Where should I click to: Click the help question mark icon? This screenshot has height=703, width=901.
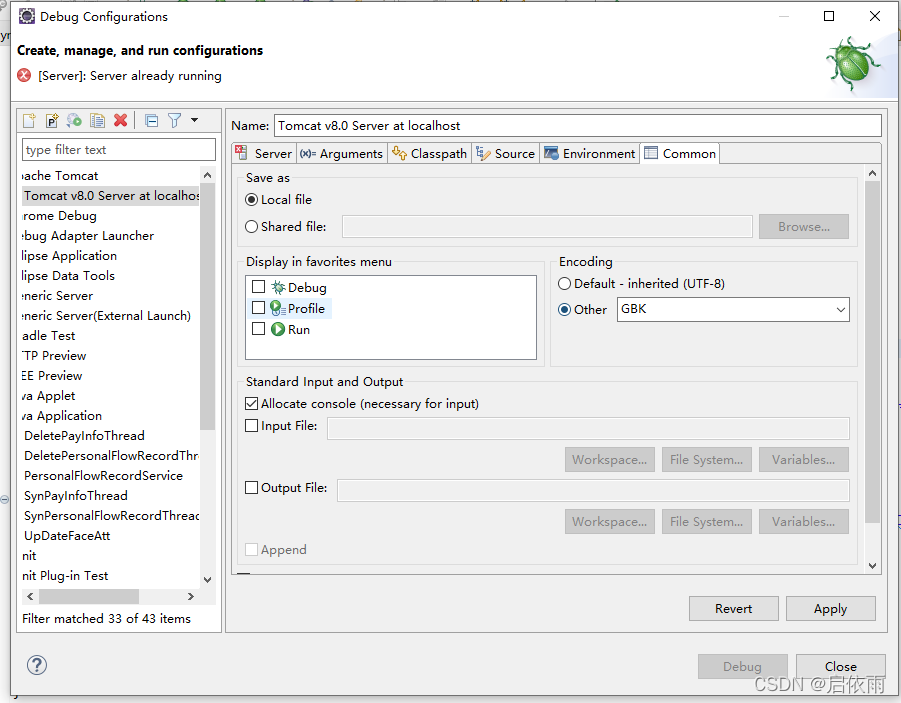coord(37,665)
